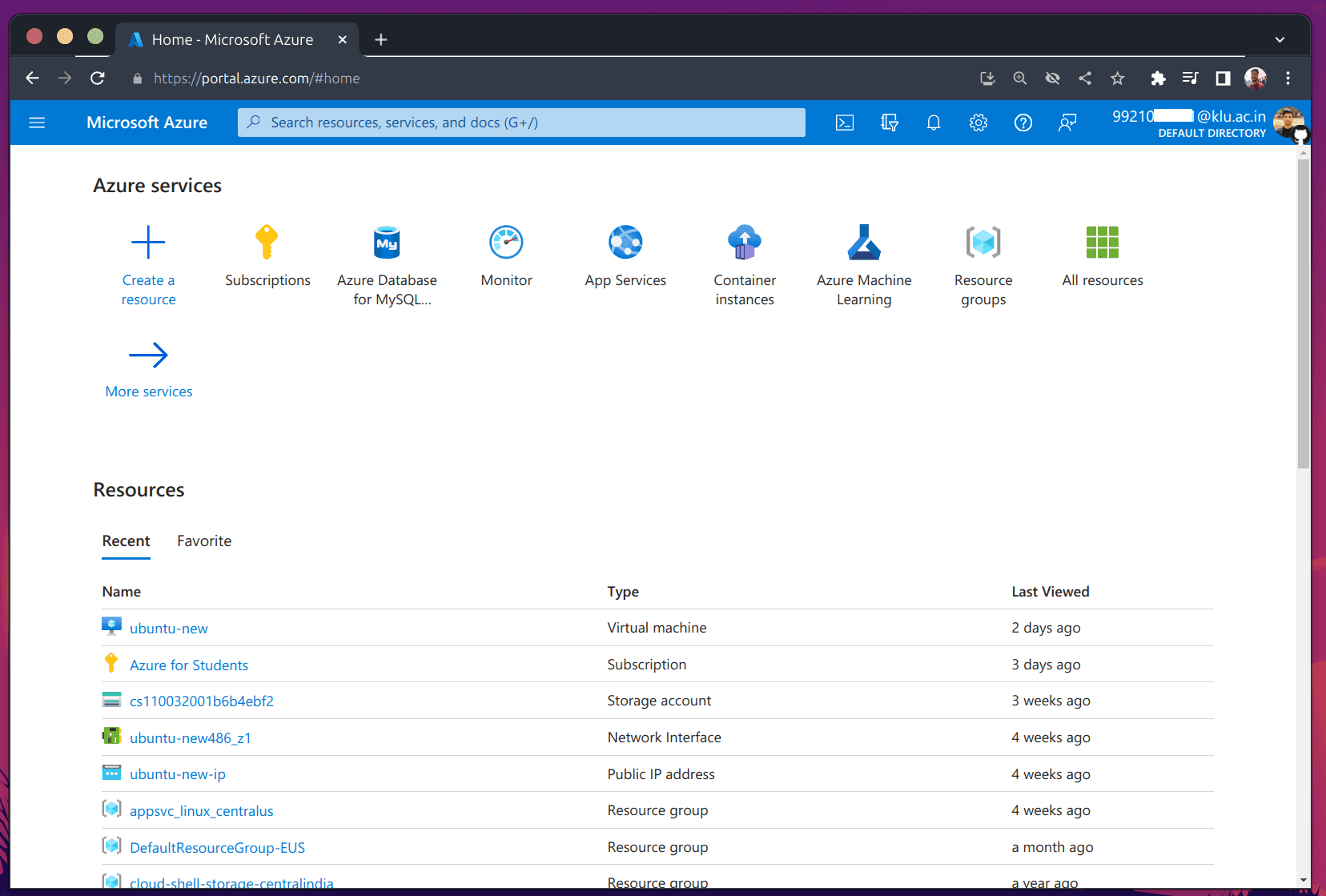Switch to the Favorite tab
1326x896 pixels.
[204, 541]
